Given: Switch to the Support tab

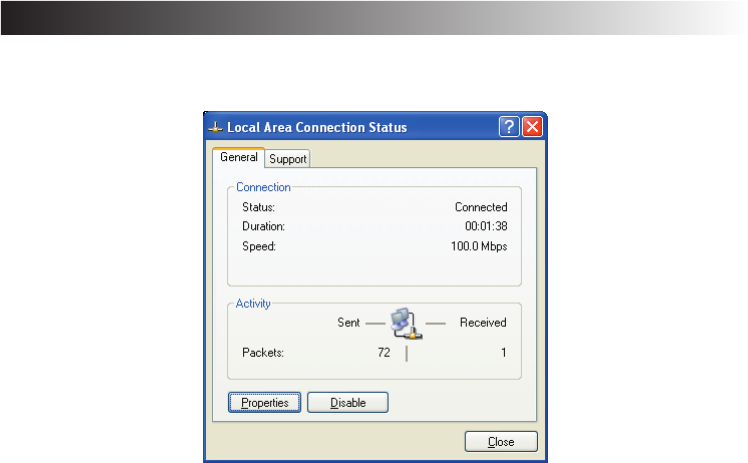Looking at the screenshot, I should point(288,159).
